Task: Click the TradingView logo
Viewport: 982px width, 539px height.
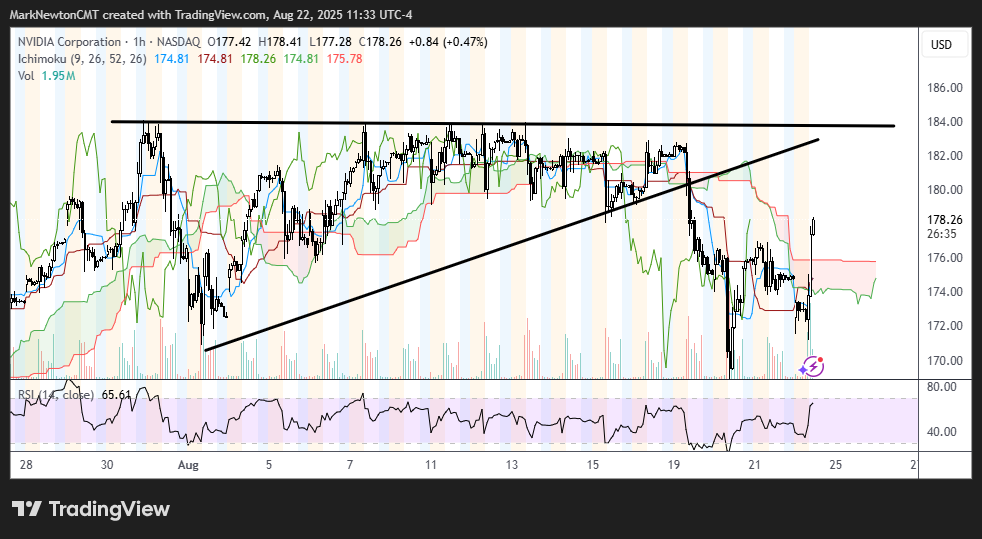Action: tap(91, 509)
